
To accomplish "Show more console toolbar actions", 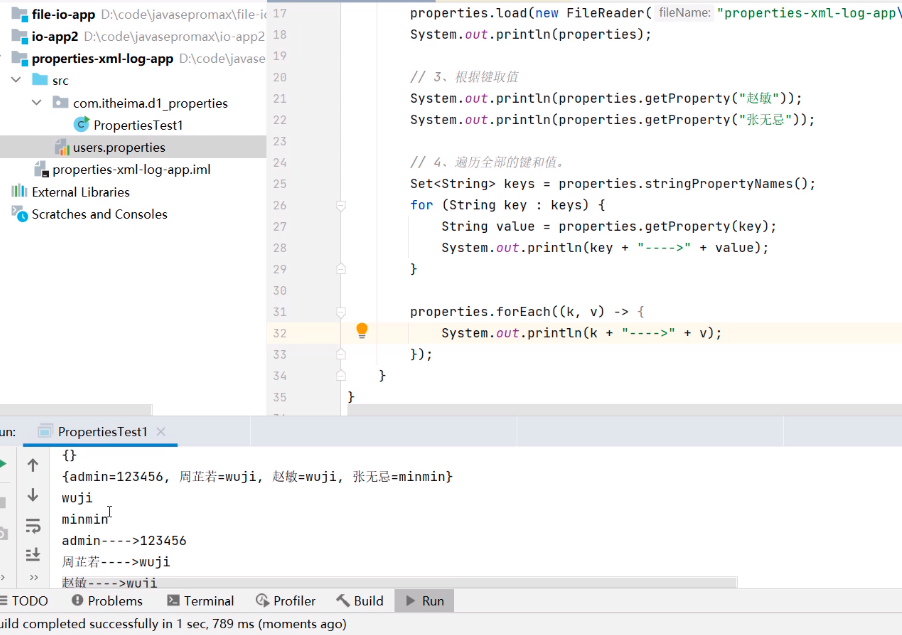I will (x=34, y=577).
